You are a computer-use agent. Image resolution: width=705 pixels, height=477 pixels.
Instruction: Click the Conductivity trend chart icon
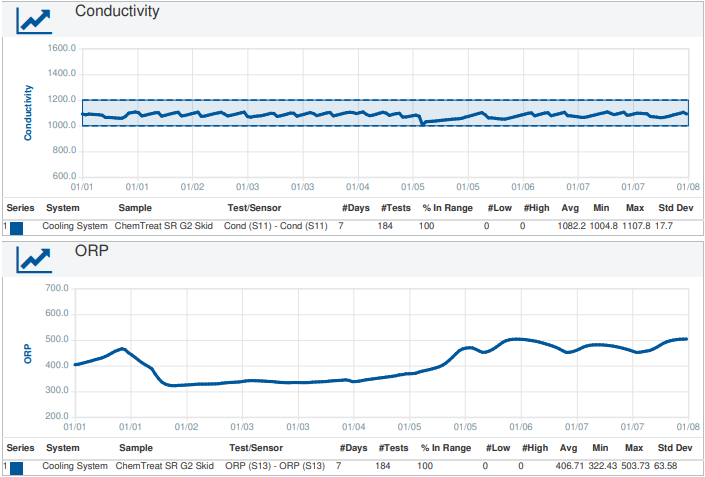click(35, 20)
